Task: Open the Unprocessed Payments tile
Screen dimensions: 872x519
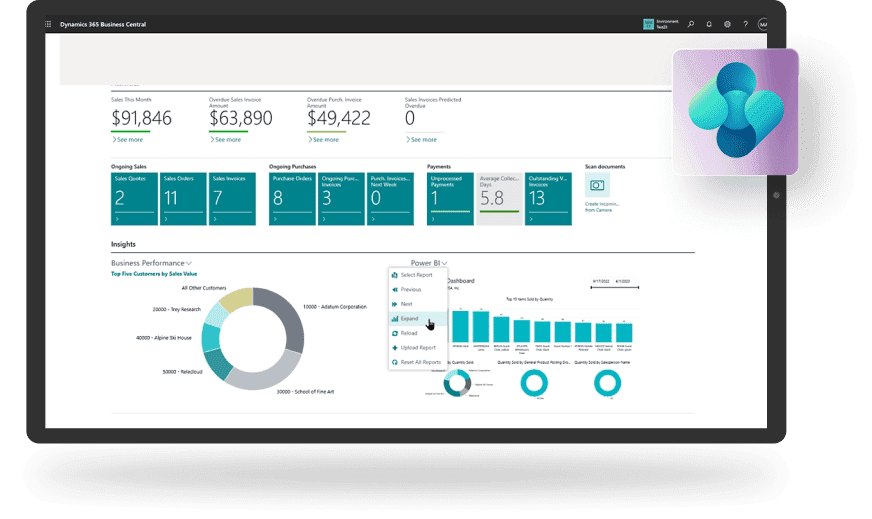Action: tap(450, 199)
